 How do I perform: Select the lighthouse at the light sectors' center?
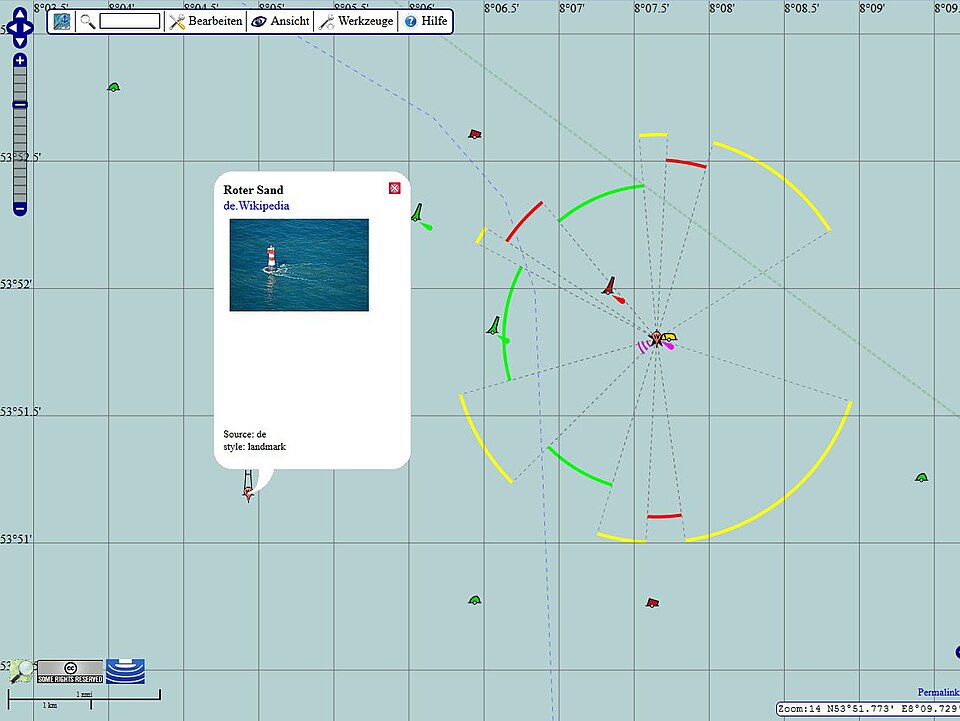click(657, 340)
